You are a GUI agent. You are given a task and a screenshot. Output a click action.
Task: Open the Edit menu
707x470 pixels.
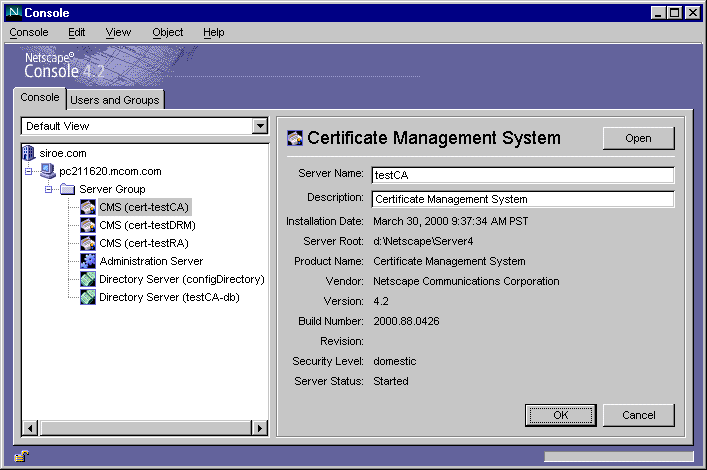click(77, 32)
